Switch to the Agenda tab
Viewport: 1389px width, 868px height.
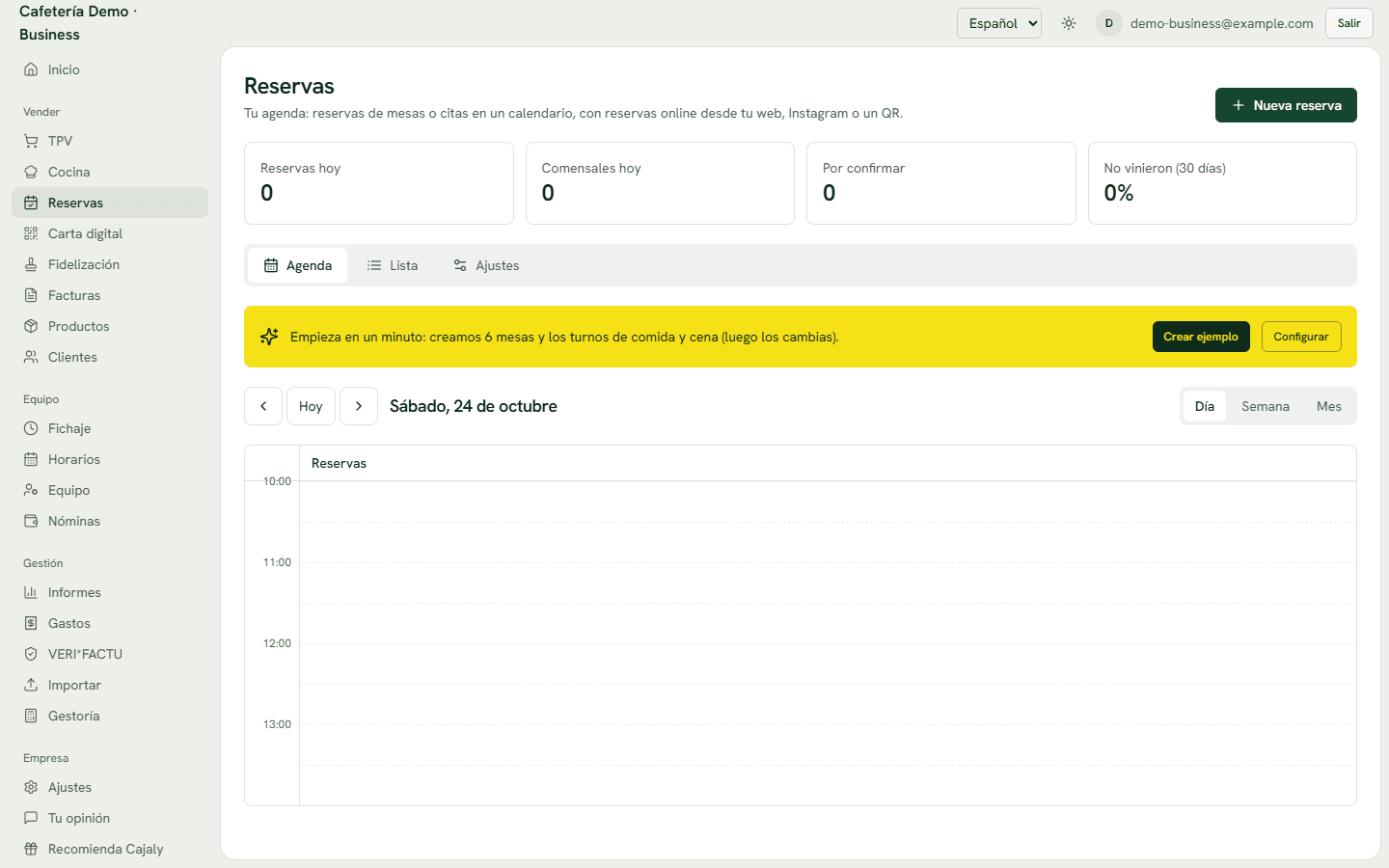(x=297, y=265)
